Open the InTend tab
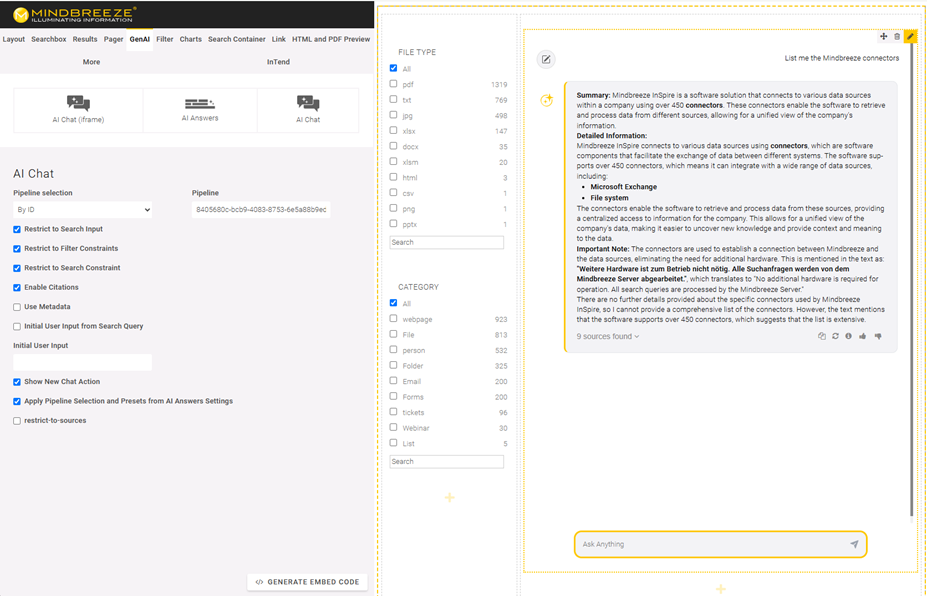Viewport: 927px width, 596px height. tap(278, 62)
